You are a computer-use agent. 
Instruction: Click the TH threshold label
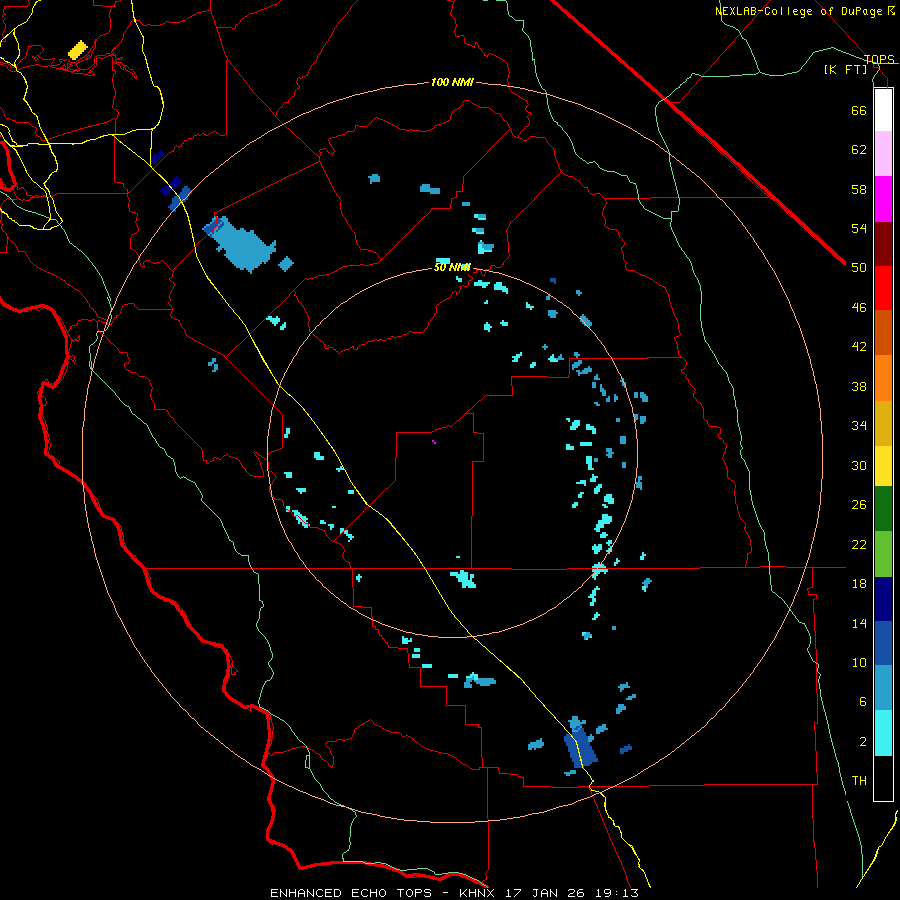tap(859, 781)
